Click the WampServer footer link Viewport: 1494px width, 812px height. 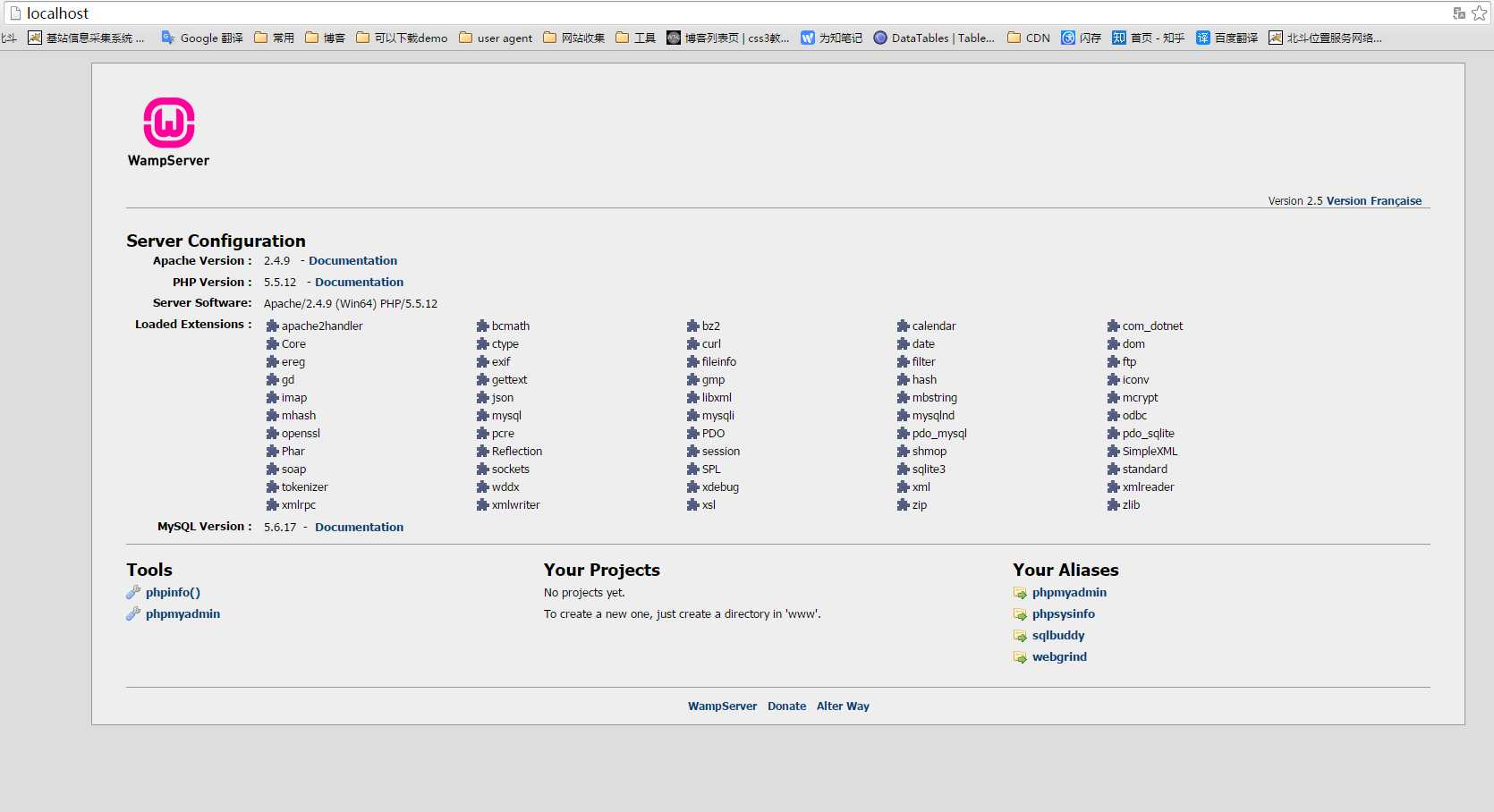pos(722,706)
